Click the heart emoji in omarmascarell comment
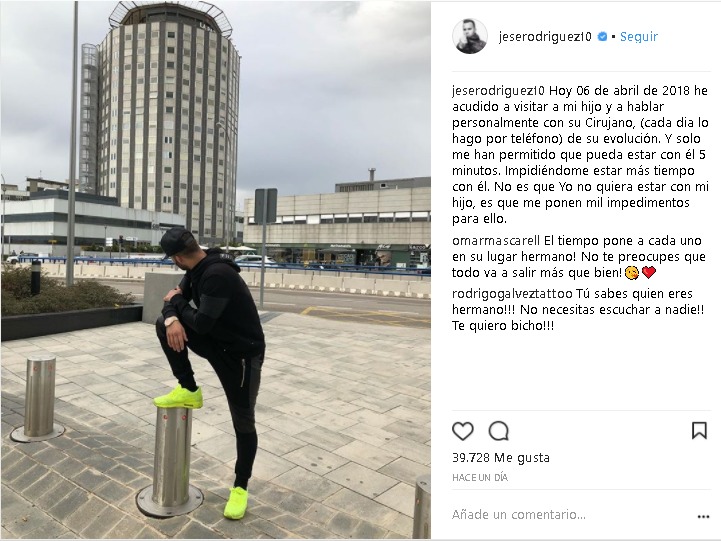 [648, 273]
